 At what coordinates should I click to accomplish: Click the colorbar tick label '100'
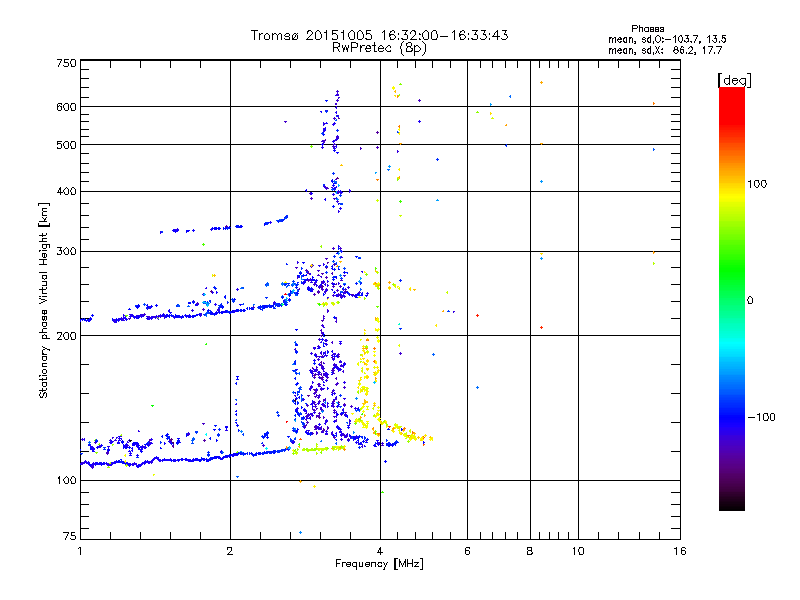point(757,184)
